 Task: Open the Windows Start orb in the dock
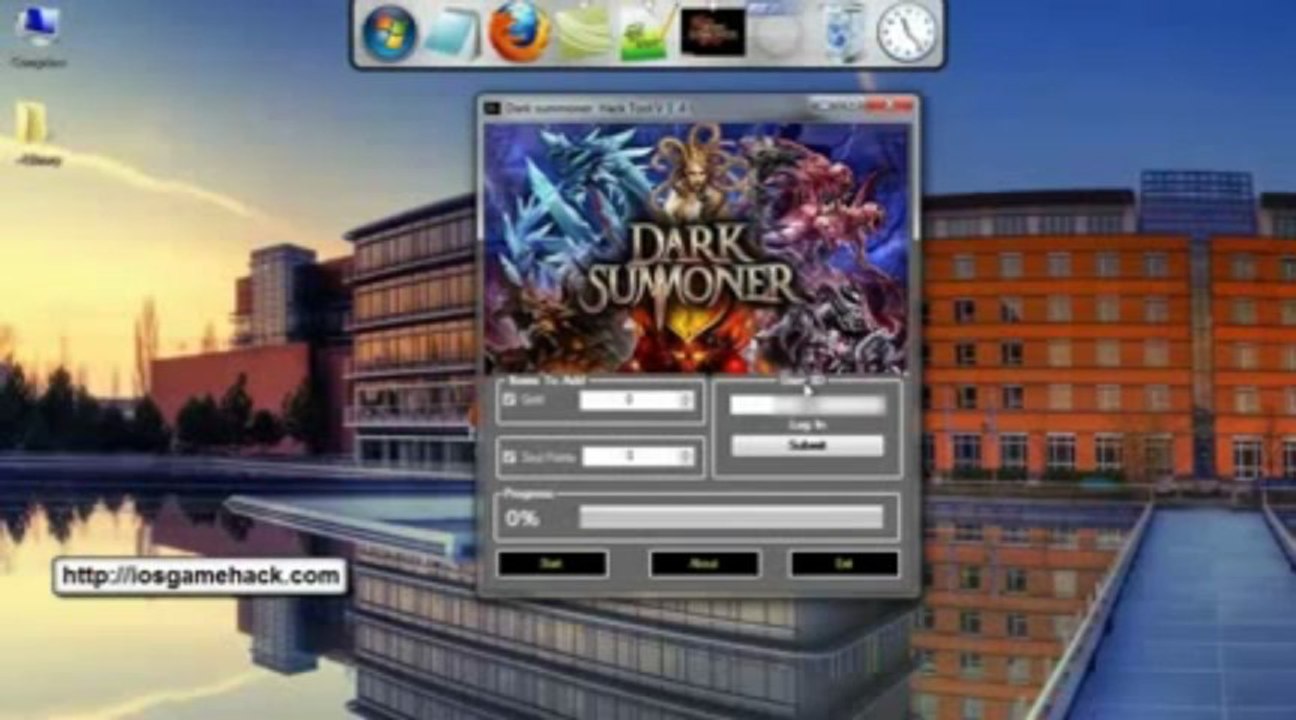pyautogui.click(x=389, y=32)
